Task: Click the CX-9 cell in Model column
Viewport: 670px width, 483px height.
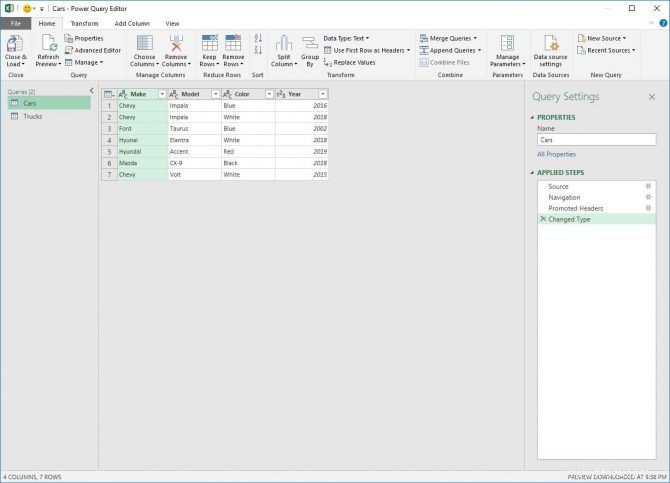Action: [195, 163]
